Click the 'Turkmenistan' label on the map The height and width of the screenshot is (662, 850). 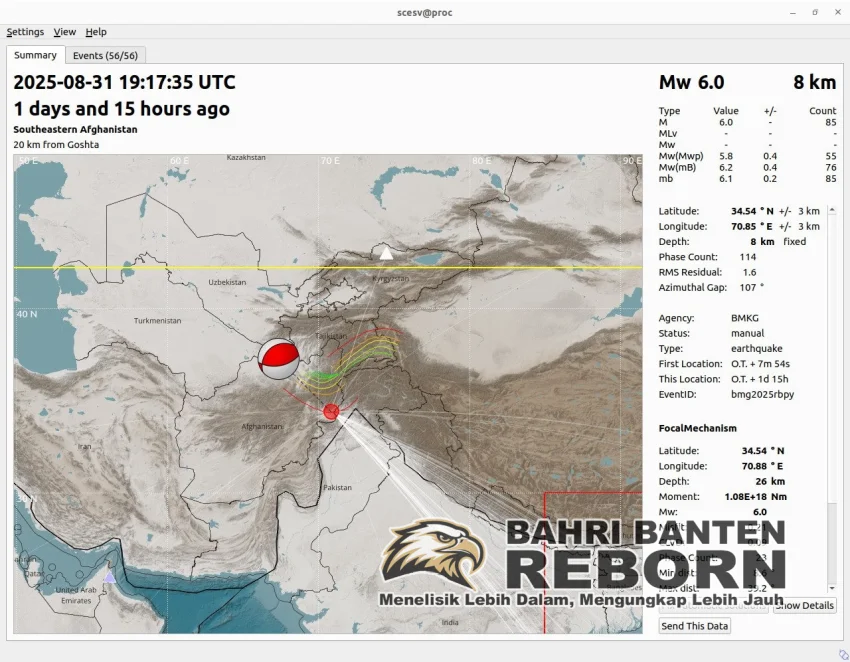coord(158,320)
